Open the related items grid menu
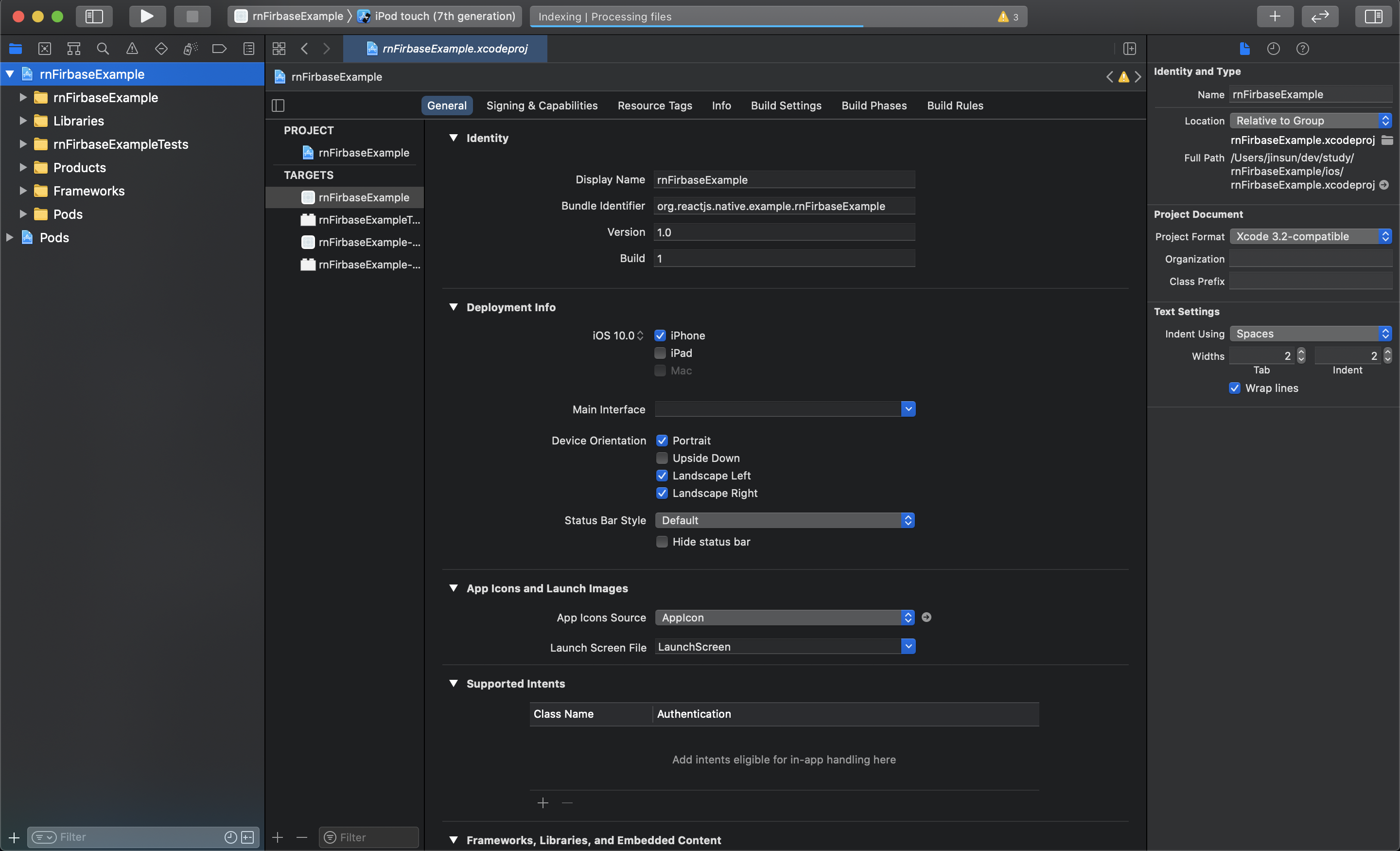 [279, 49]
